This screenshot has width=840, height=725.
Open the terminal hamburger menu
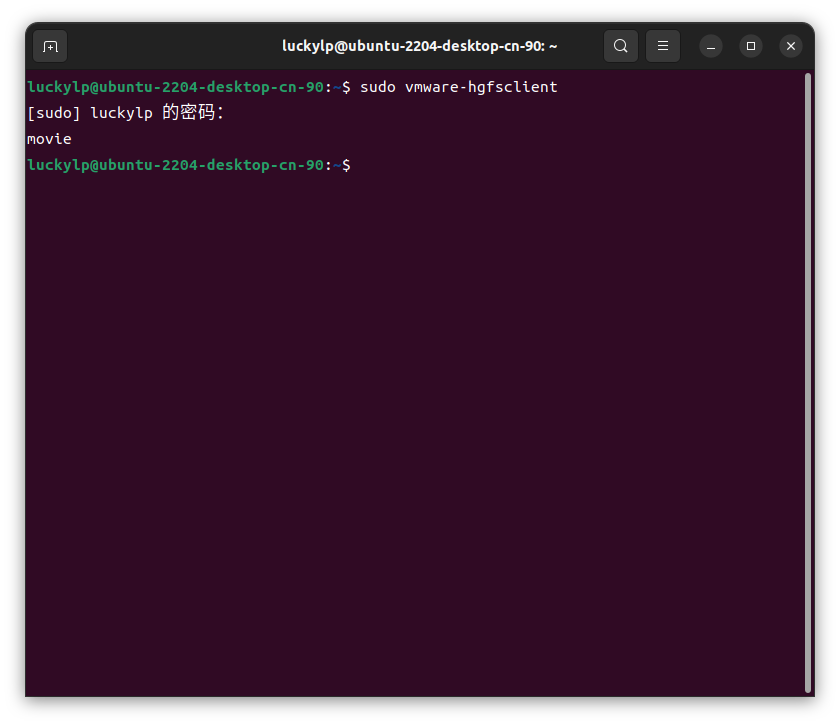click(x=663, y=46)
